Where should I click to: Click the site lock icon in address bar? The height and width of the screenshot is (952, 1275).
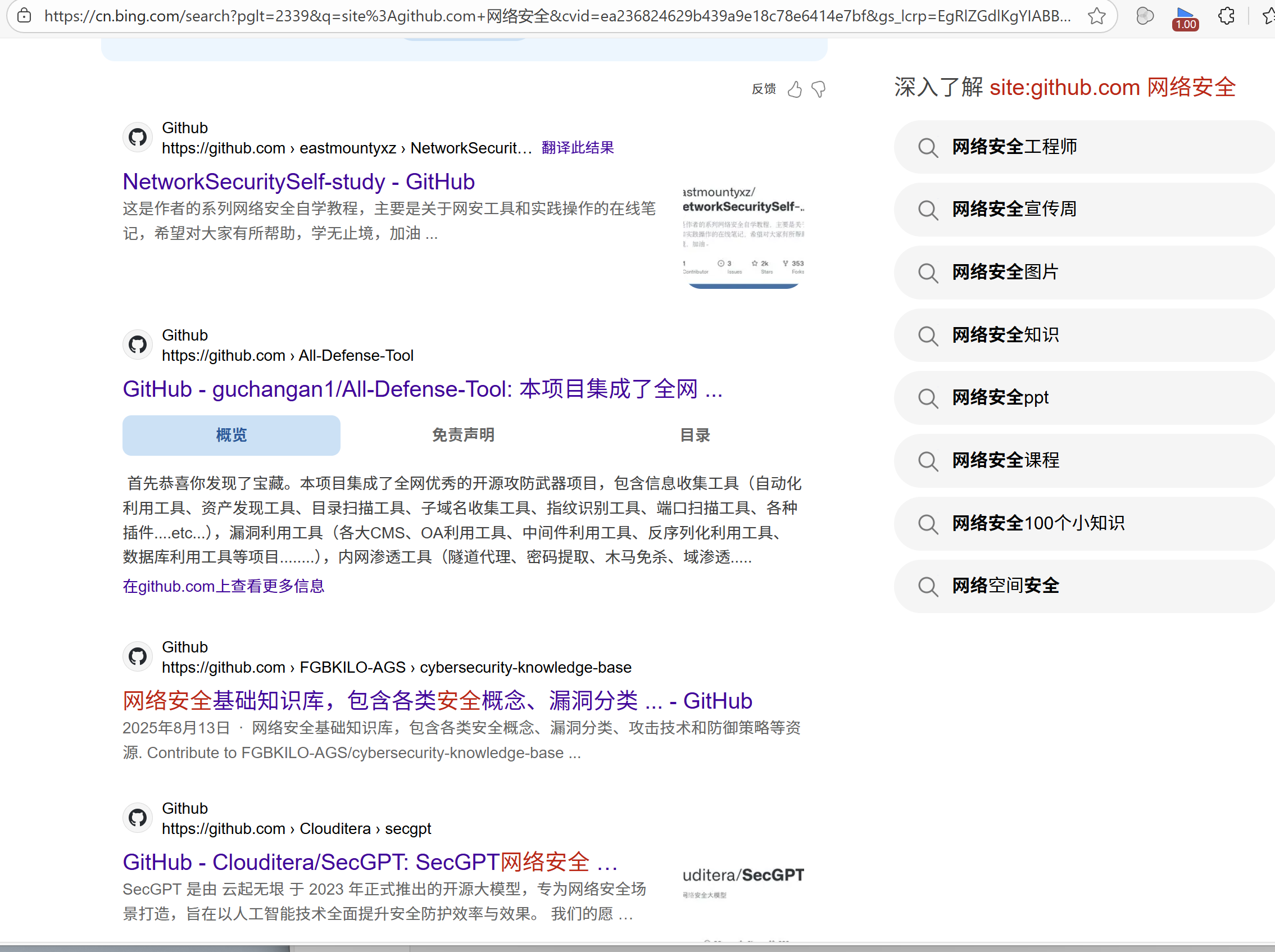tap(24, 16)
